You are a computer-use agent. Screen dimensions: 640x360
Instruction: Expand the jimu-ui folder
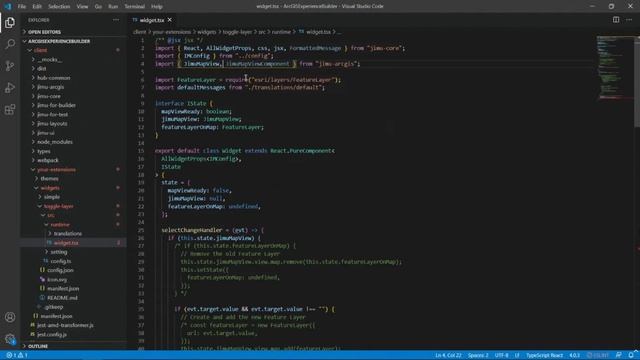coord(73,133)
